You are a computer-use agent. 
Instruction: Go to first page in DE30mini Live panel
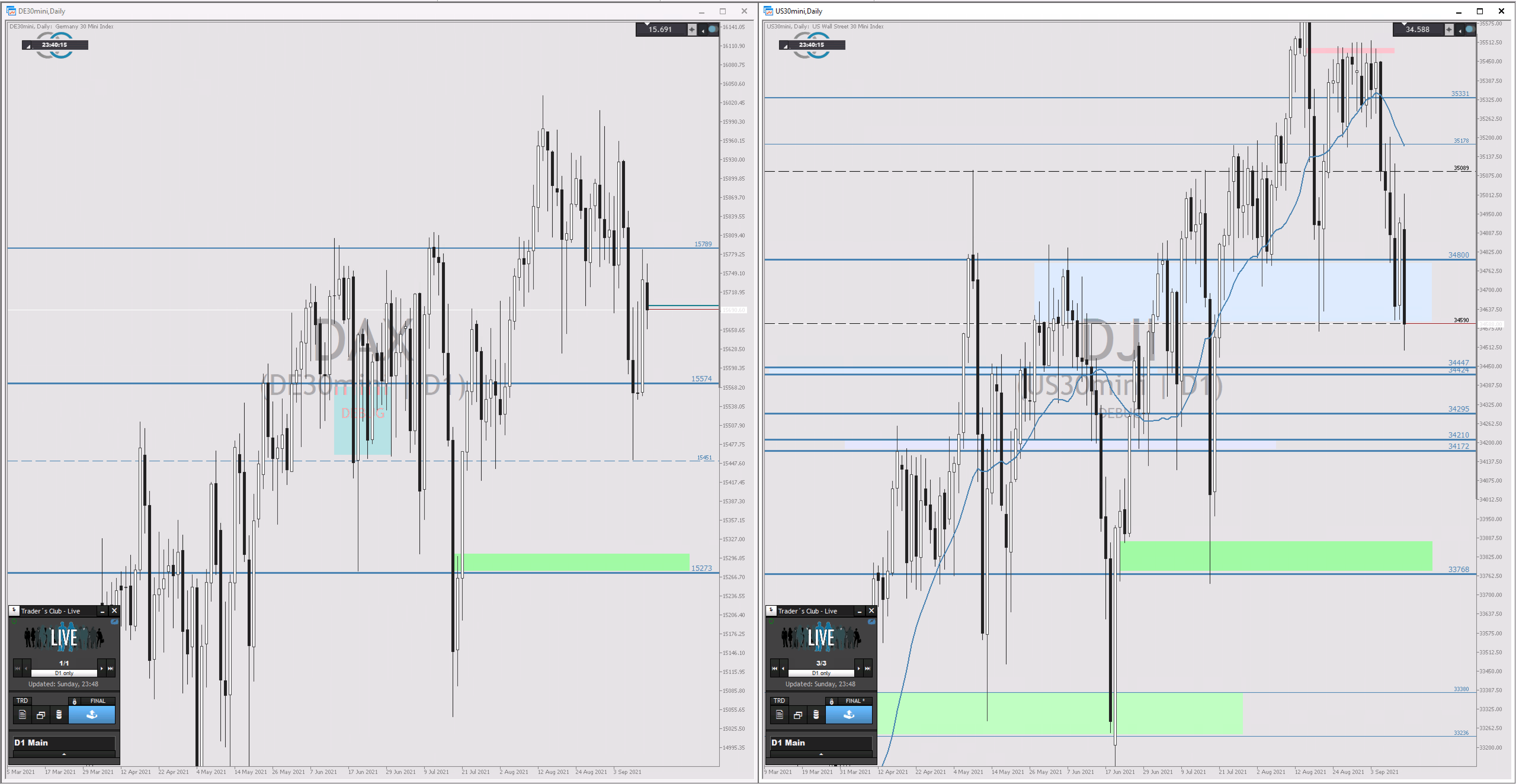(x=18, y=669)
